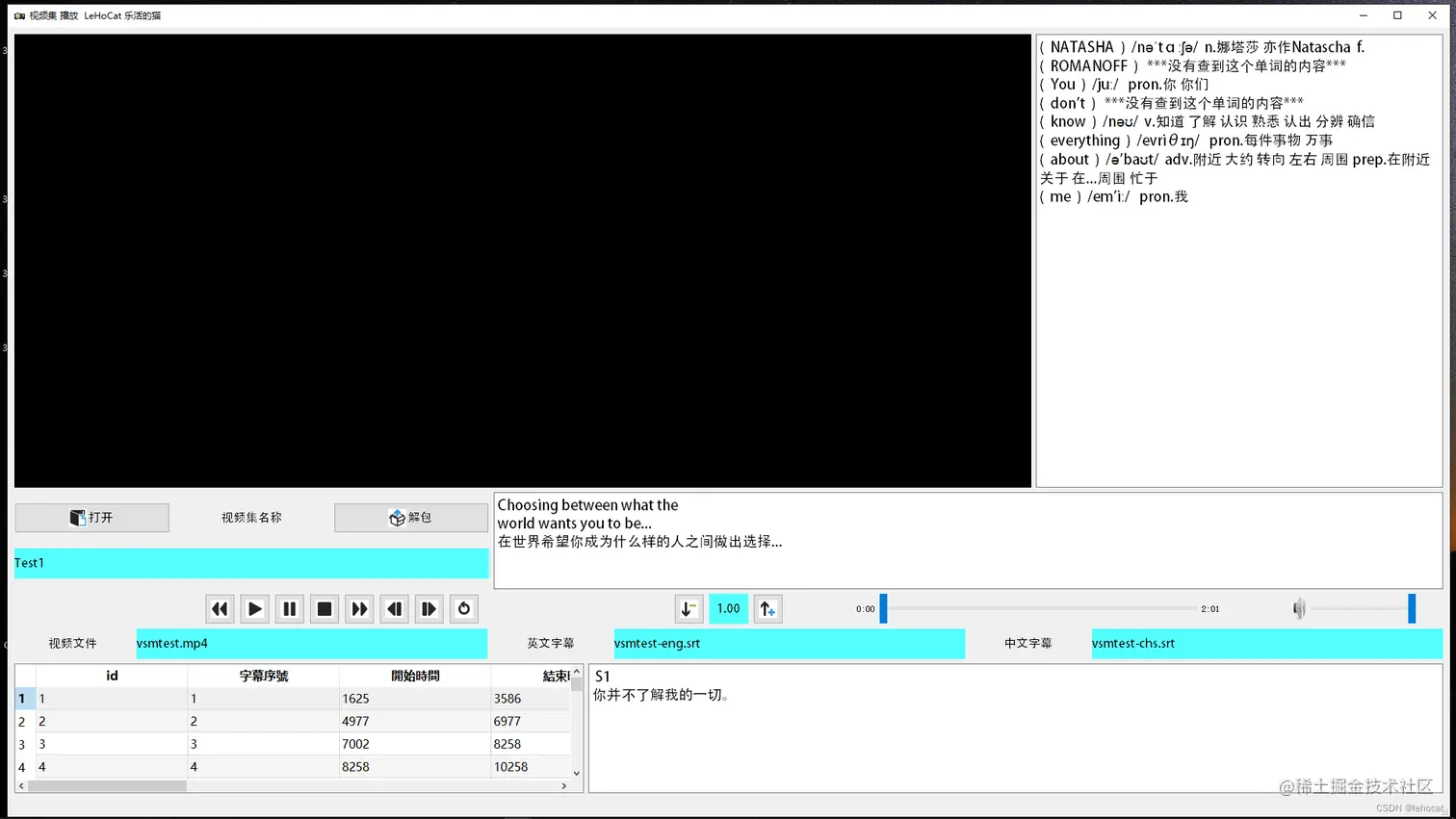Pause the video playback

(289, 609)
